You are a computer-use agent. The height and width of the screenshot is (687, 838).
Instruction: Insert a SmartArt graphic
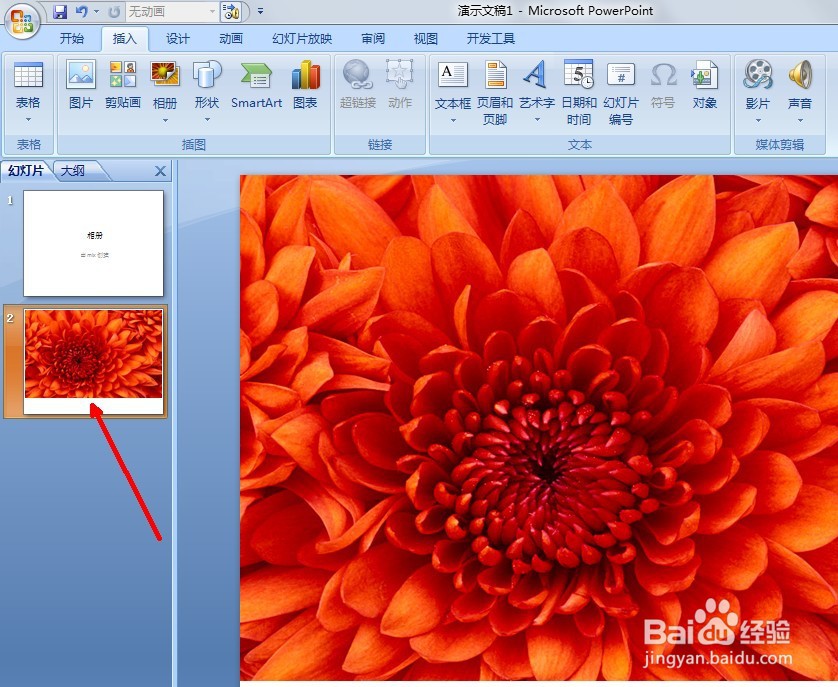click(257, 84)
